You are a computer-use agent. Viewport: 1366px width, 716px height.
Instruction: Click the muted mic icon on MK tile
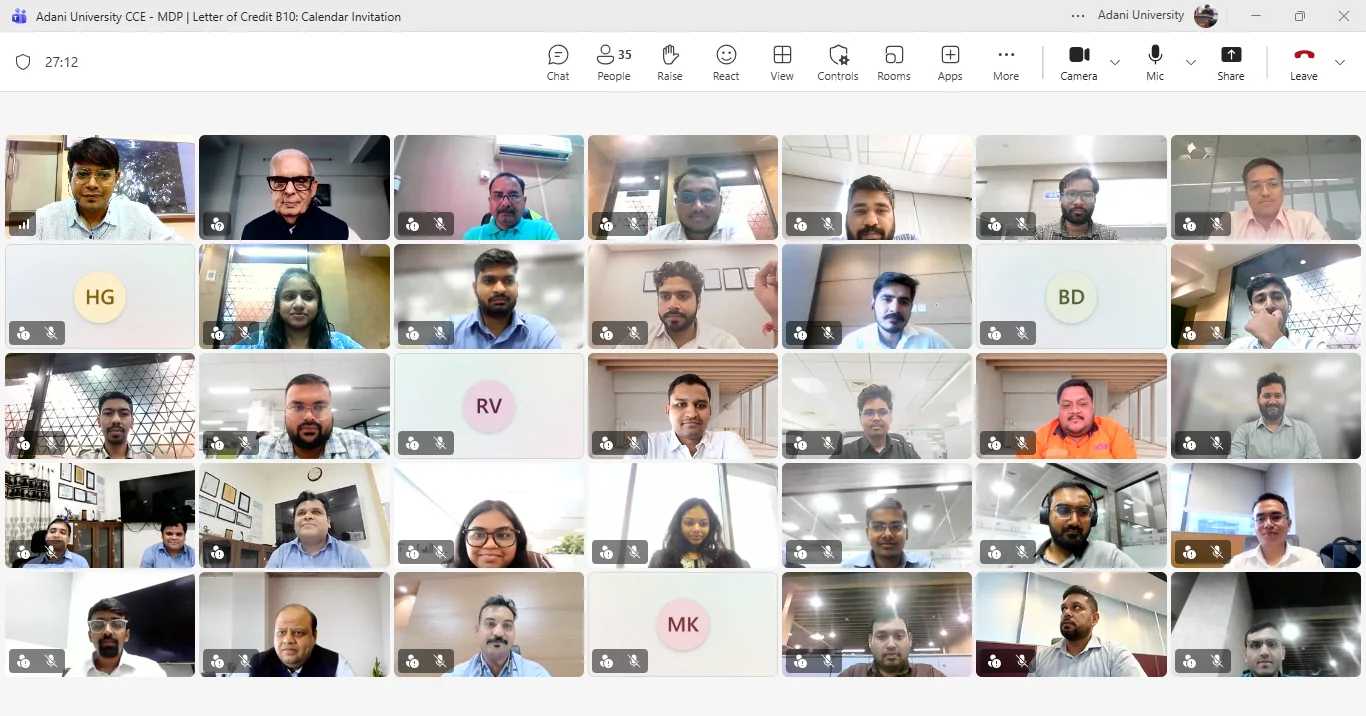point(633,661)
